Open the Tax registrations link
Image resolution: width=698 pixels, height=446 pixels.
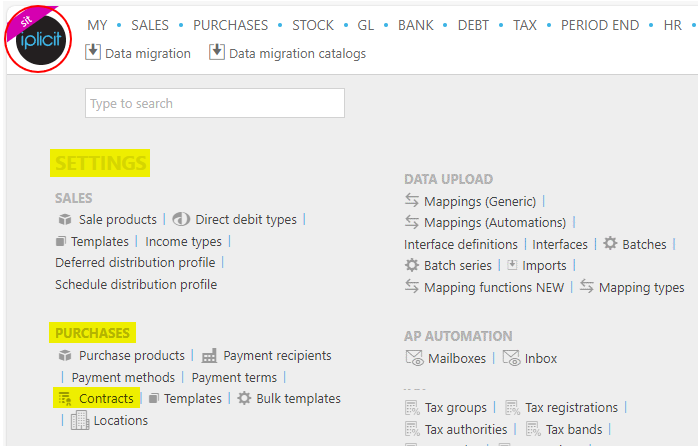(571, 407)
